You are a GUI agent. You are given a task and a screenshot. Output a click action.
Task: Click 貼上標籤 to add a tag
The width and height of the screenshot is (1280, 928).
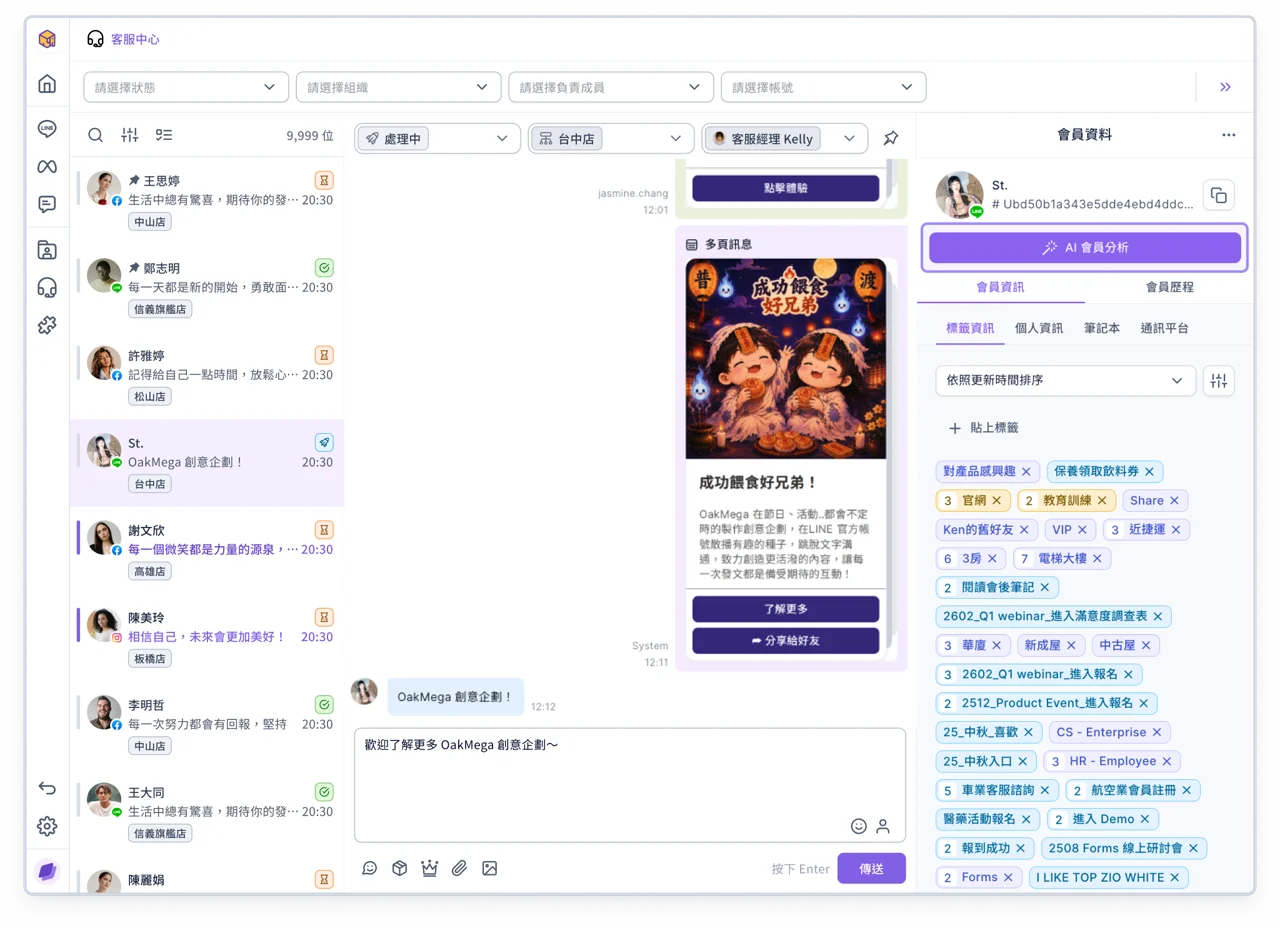pyautogui.click(x=983, y=427)
